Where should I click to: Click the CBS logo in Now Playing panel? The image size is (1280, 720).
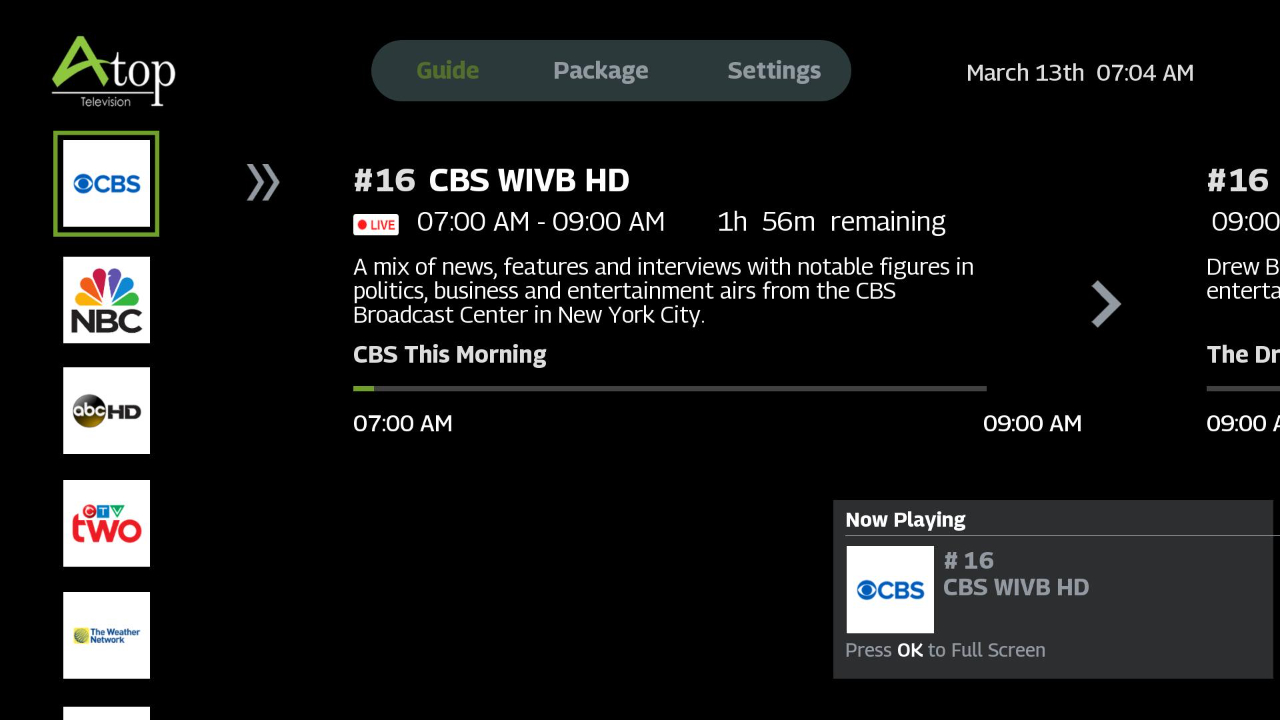point(889,589)
